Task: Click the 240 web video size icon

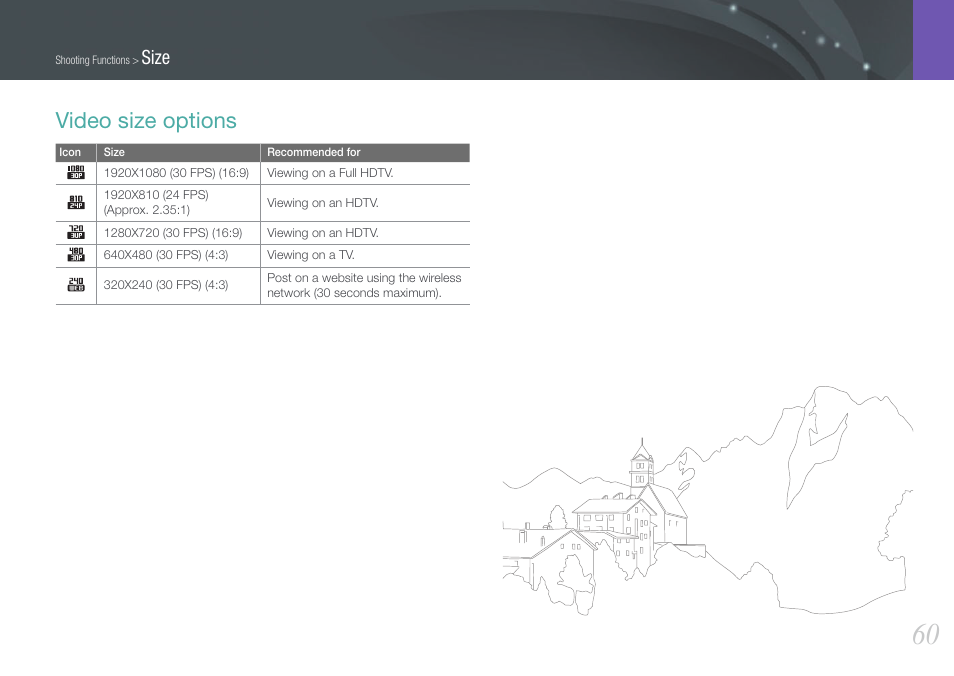Action: point(75,285)
